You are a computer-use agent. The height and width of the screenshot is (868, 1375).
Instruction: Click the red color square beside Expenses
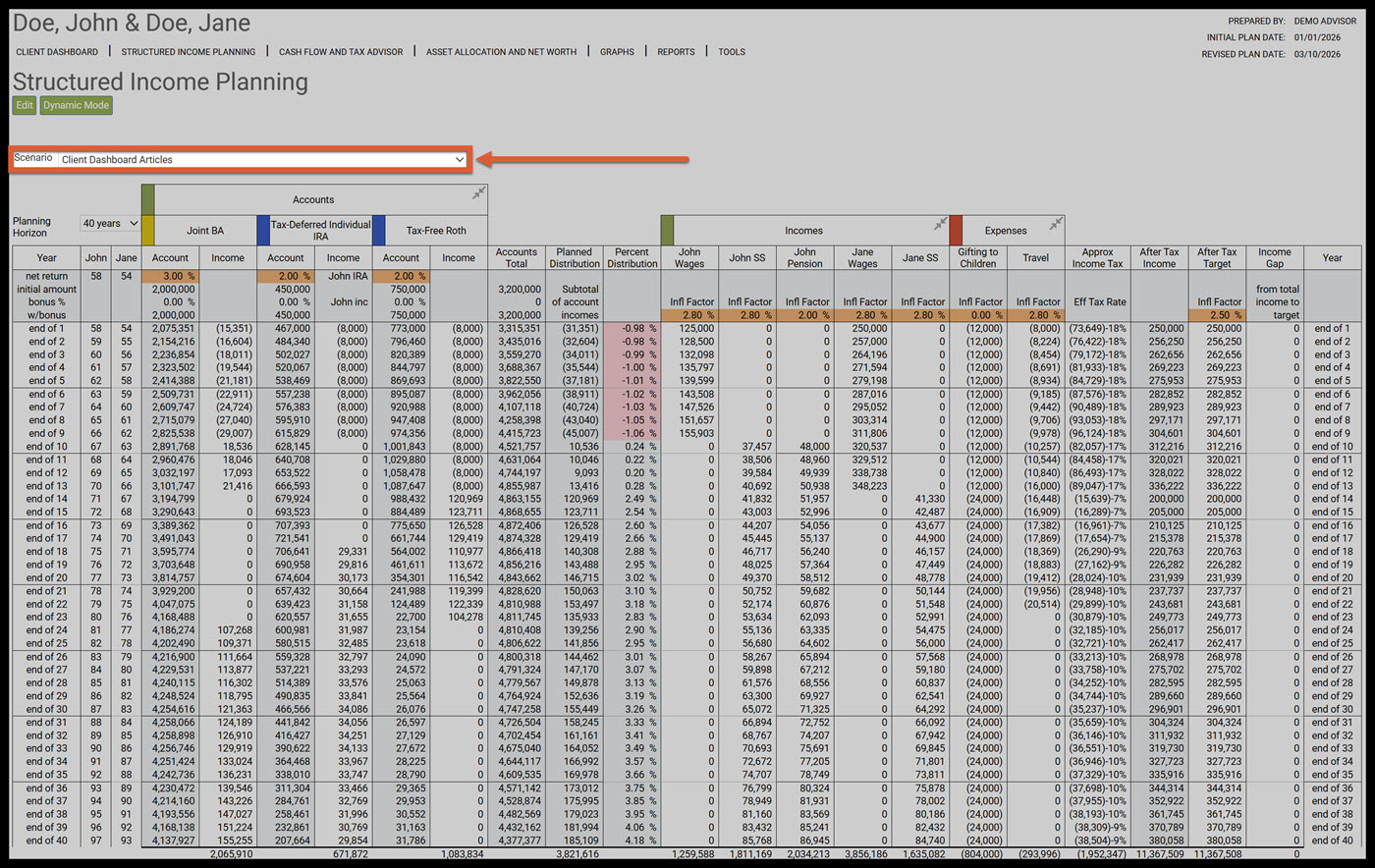coord(956,230)
